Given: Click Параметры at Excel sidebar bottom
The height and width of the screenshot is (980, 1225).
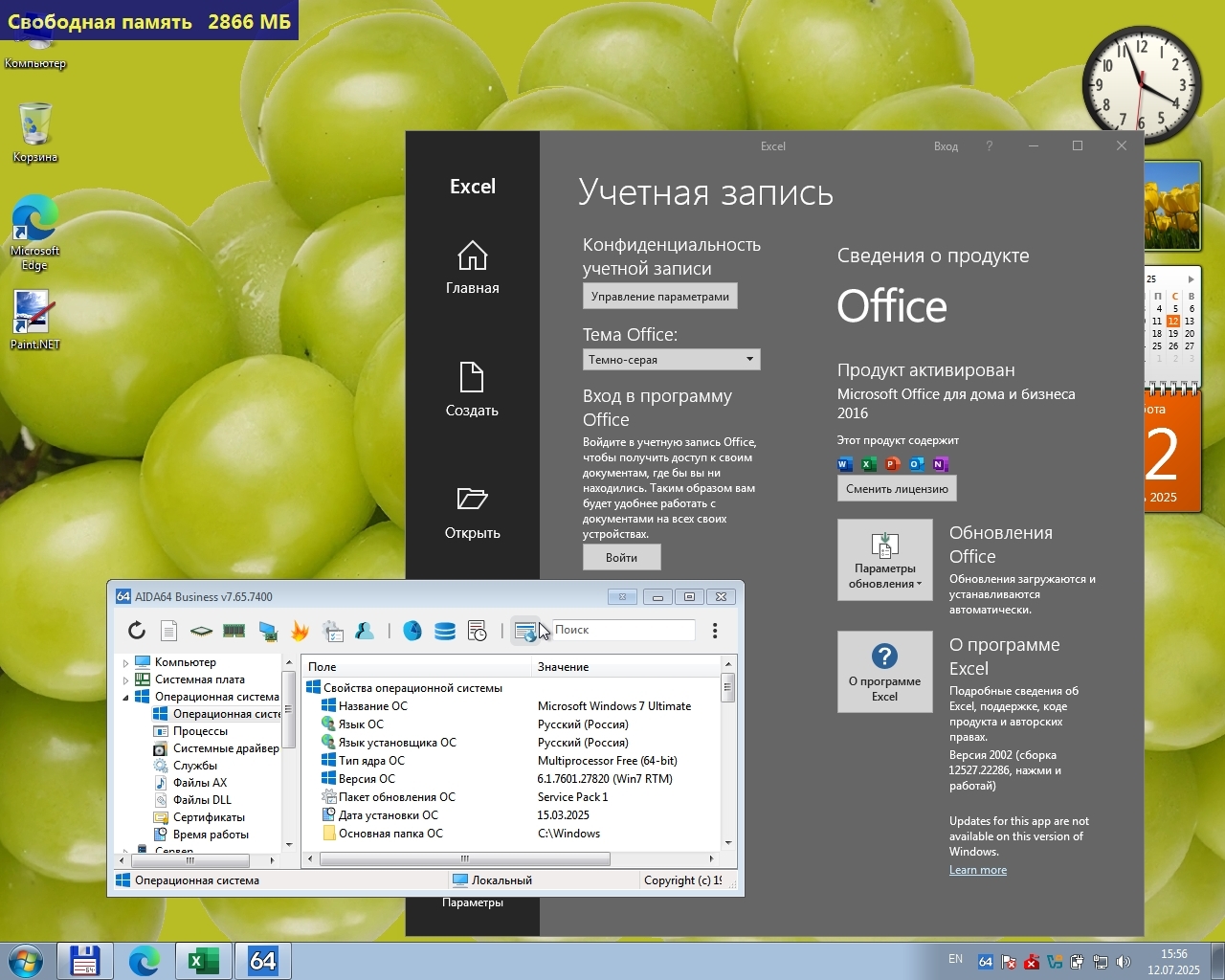Looking at the screenshot, I should [473, 902].
